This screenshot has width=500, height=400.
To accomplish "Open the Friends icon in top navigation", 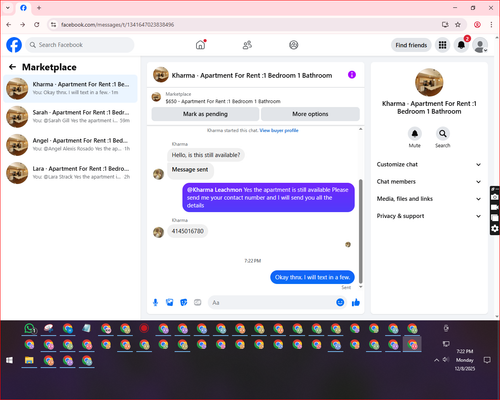I will pos(247,45).
